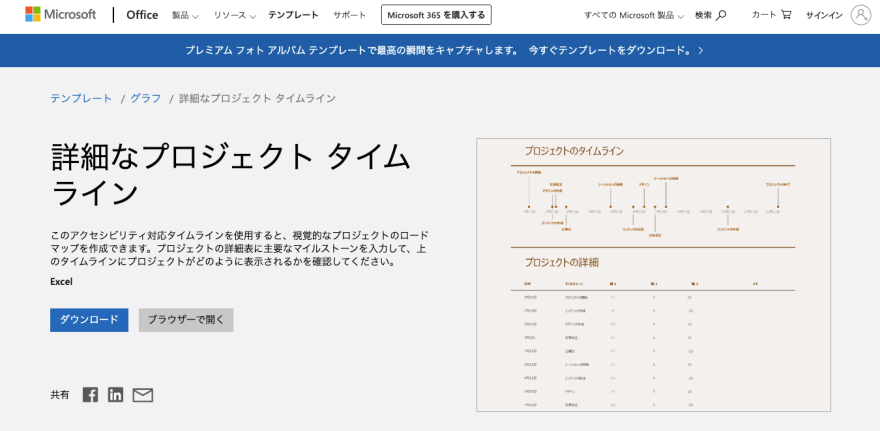
Task: Click the Office brand link
Action: [x=142, y=15]
